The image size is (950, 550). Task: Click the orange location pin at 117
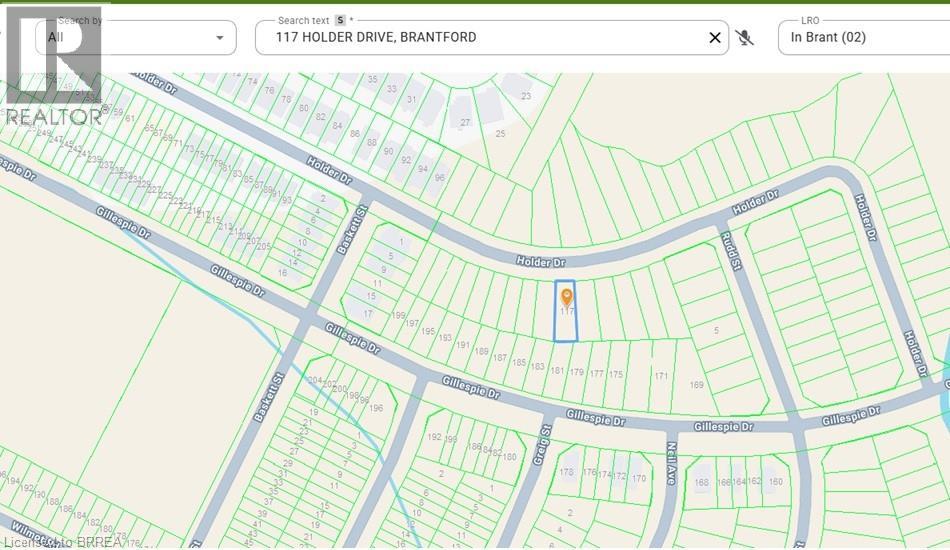566,297
